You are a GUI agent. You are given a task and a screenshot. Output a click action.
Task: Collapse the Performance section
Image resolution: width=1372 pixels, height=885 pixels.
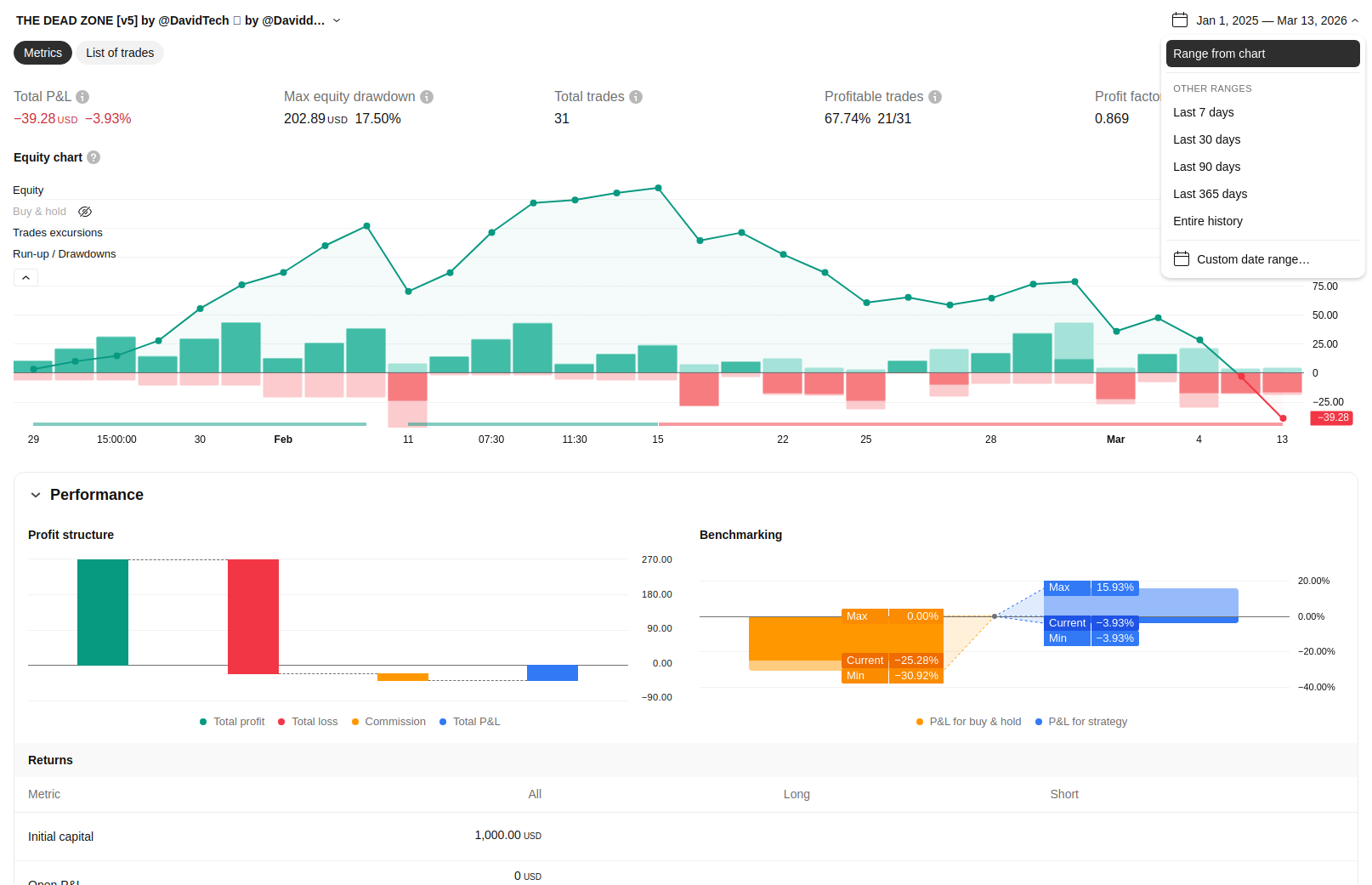coord(36,495)
